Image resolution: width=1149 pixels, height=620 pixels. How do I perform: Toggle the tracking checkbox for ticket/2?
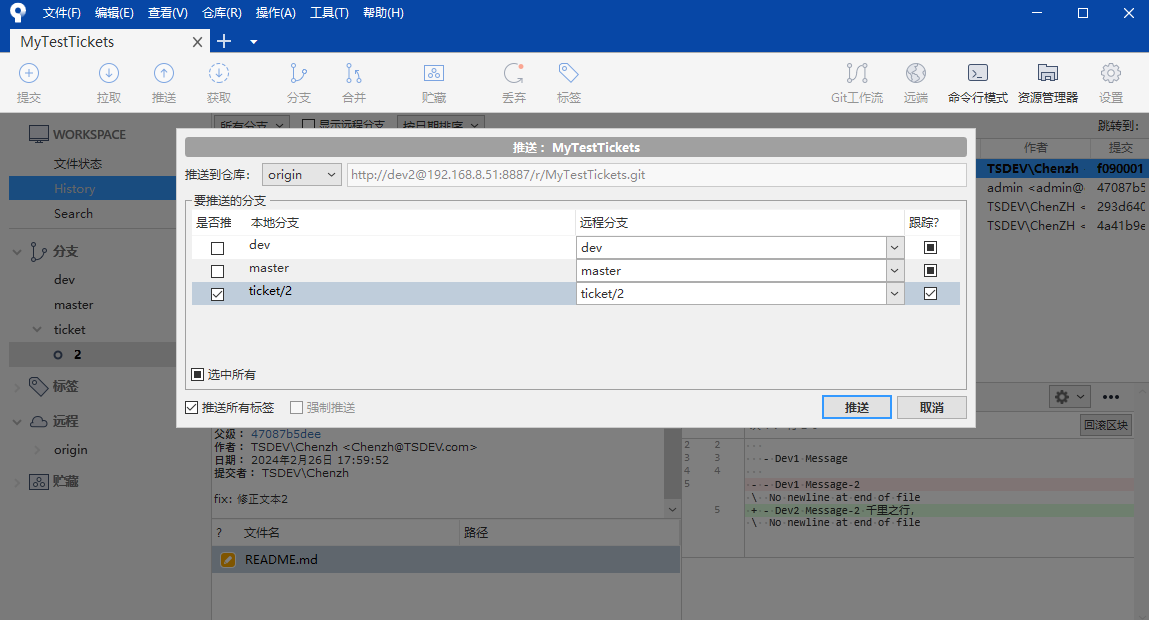pyautogui.click(x=931, y=293)
